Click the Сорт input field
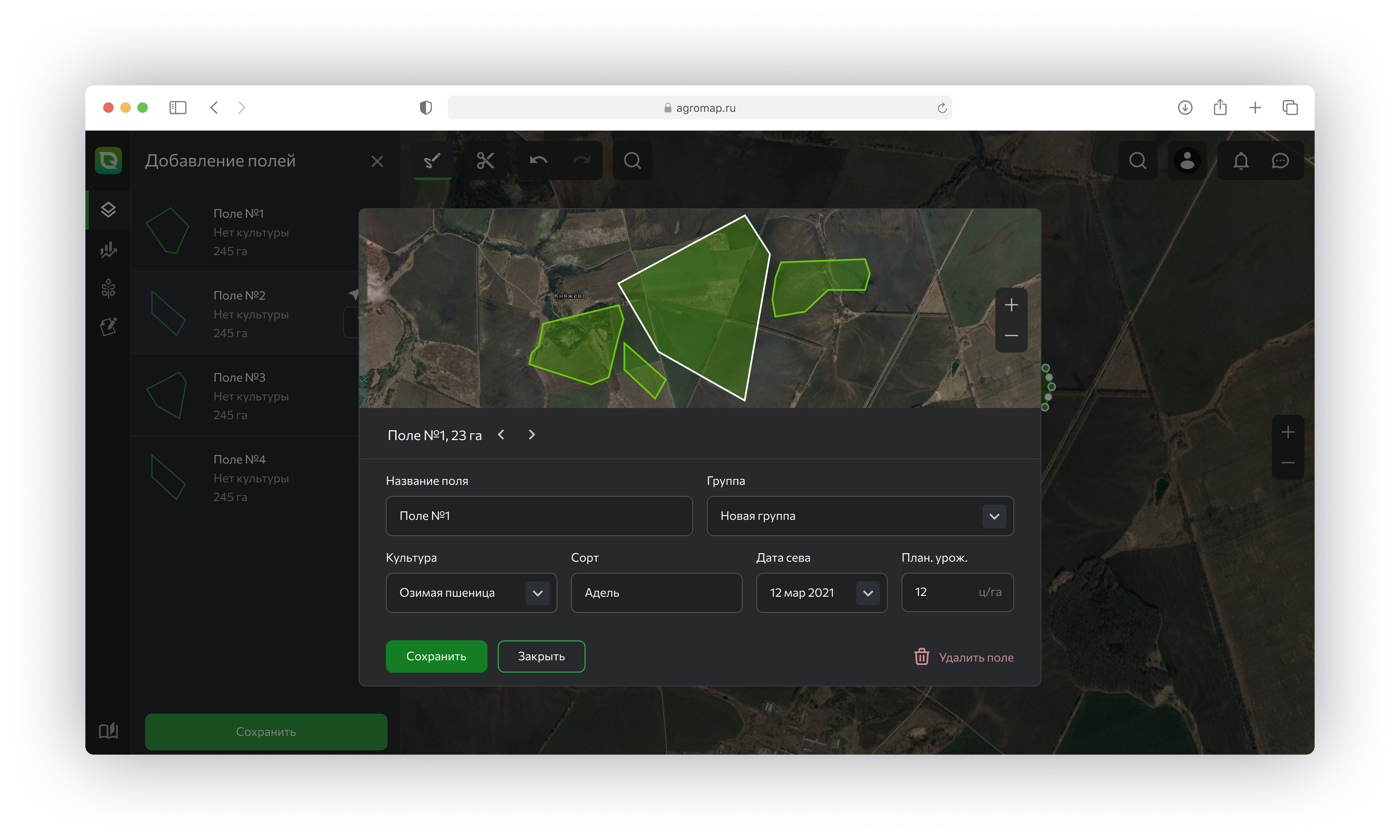This screenshot has width=1400, height=840. click(656, 592)
